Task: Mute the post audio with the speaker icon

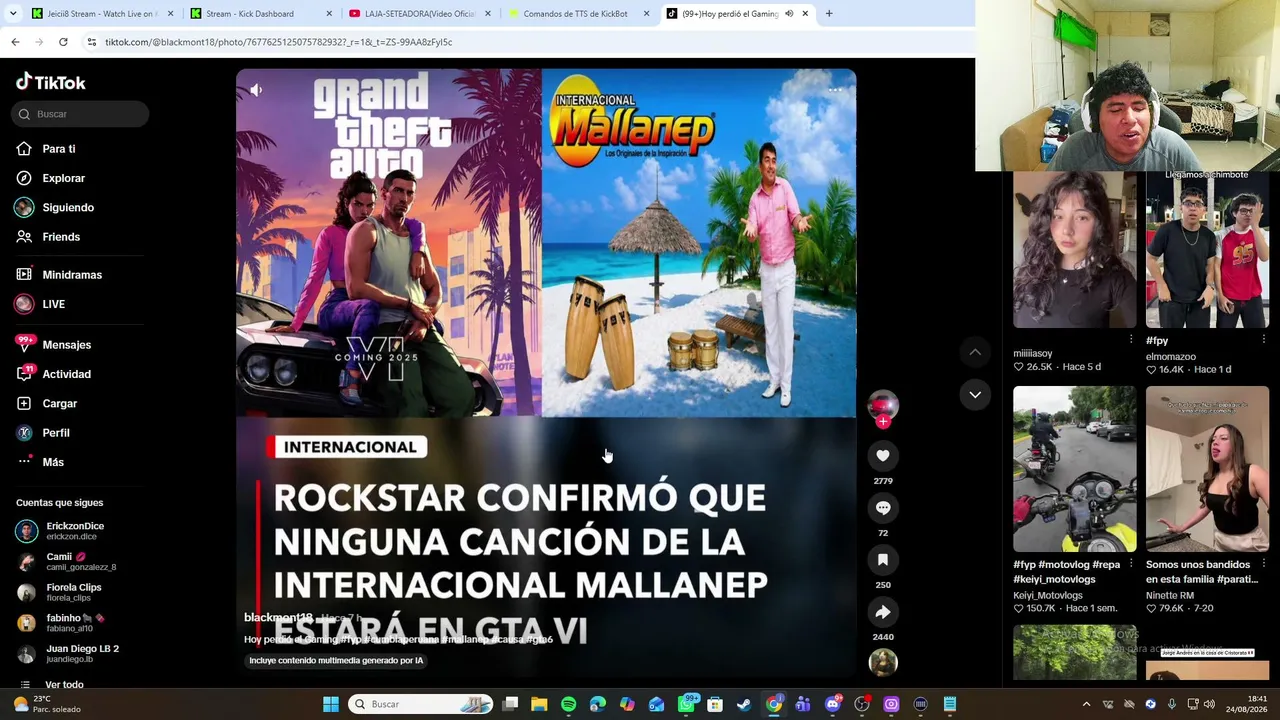Action: (256, 90)
